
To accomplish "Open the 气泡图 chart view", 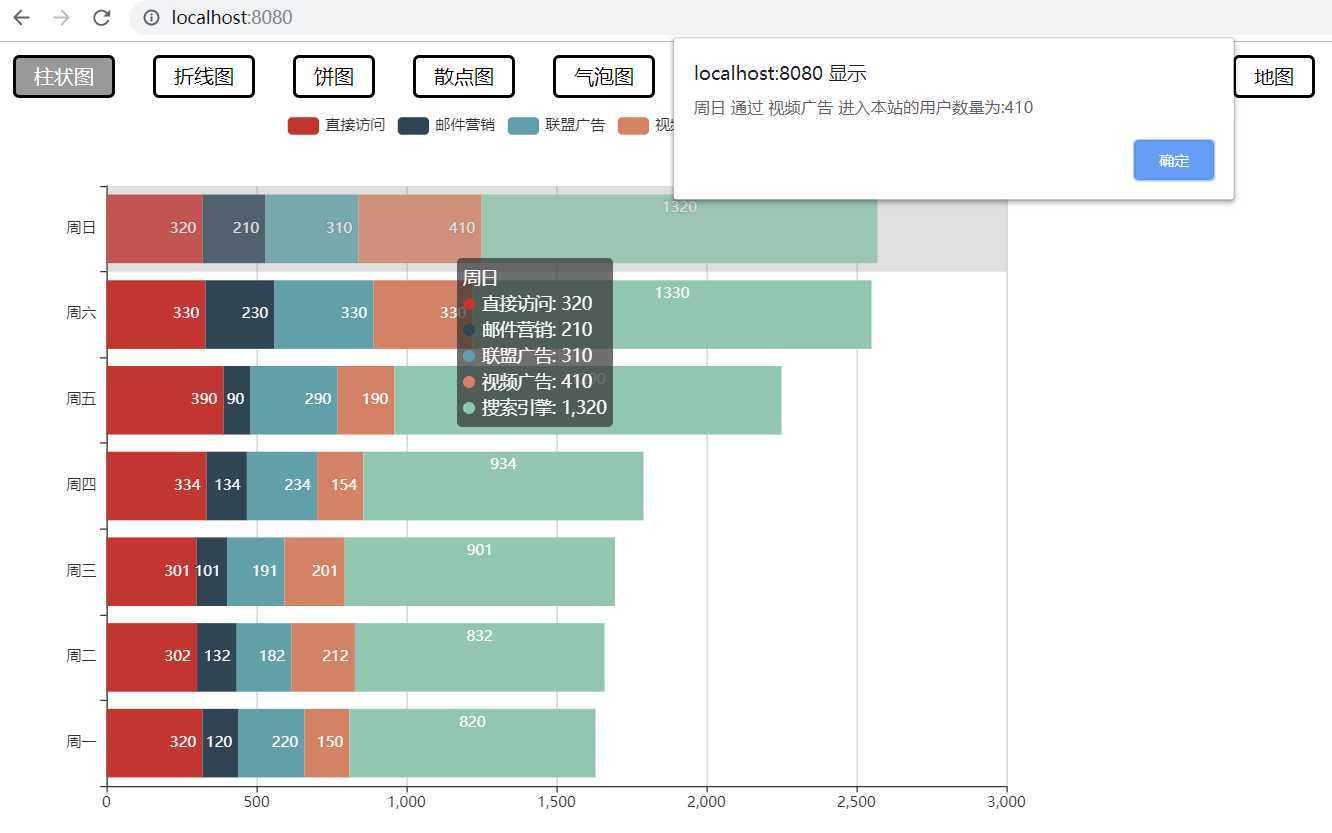I will pyautogui.click(x=604, y=77).
